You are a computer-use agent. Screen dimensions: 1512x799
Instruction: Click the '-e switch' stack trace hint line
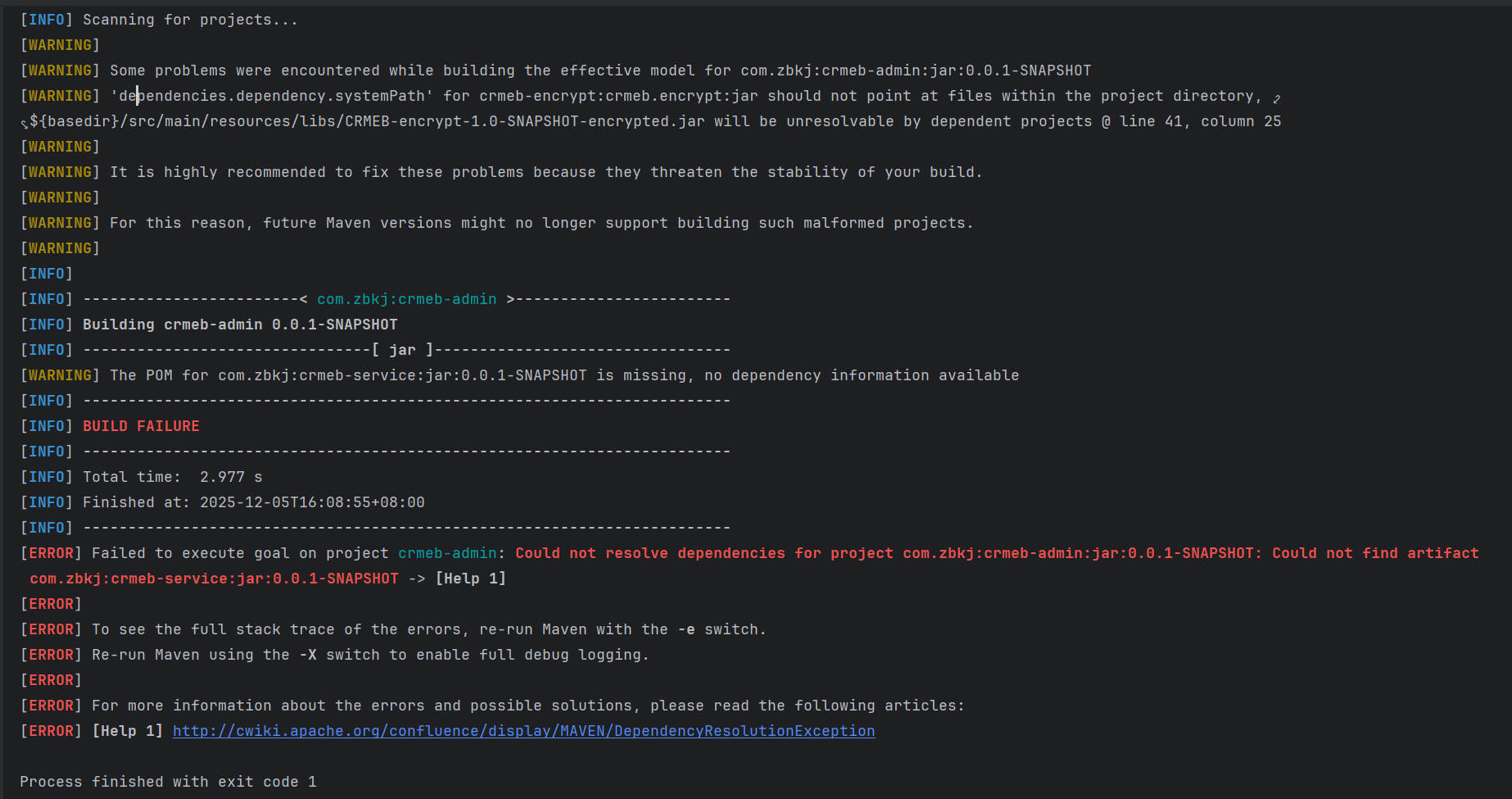tap(428, 629)
